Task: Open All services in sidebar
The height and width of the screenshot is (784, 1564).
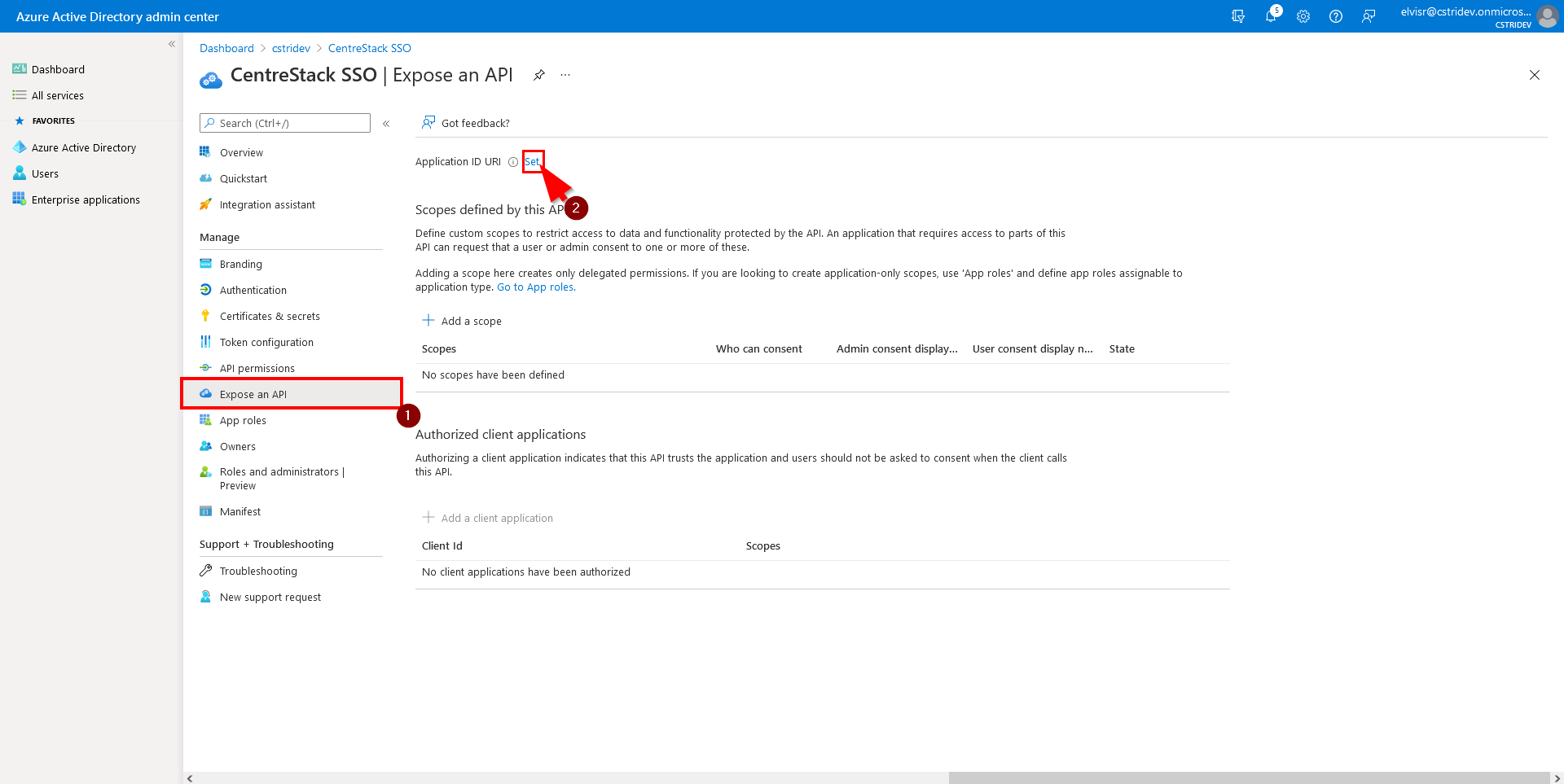Action: [57, 95]
